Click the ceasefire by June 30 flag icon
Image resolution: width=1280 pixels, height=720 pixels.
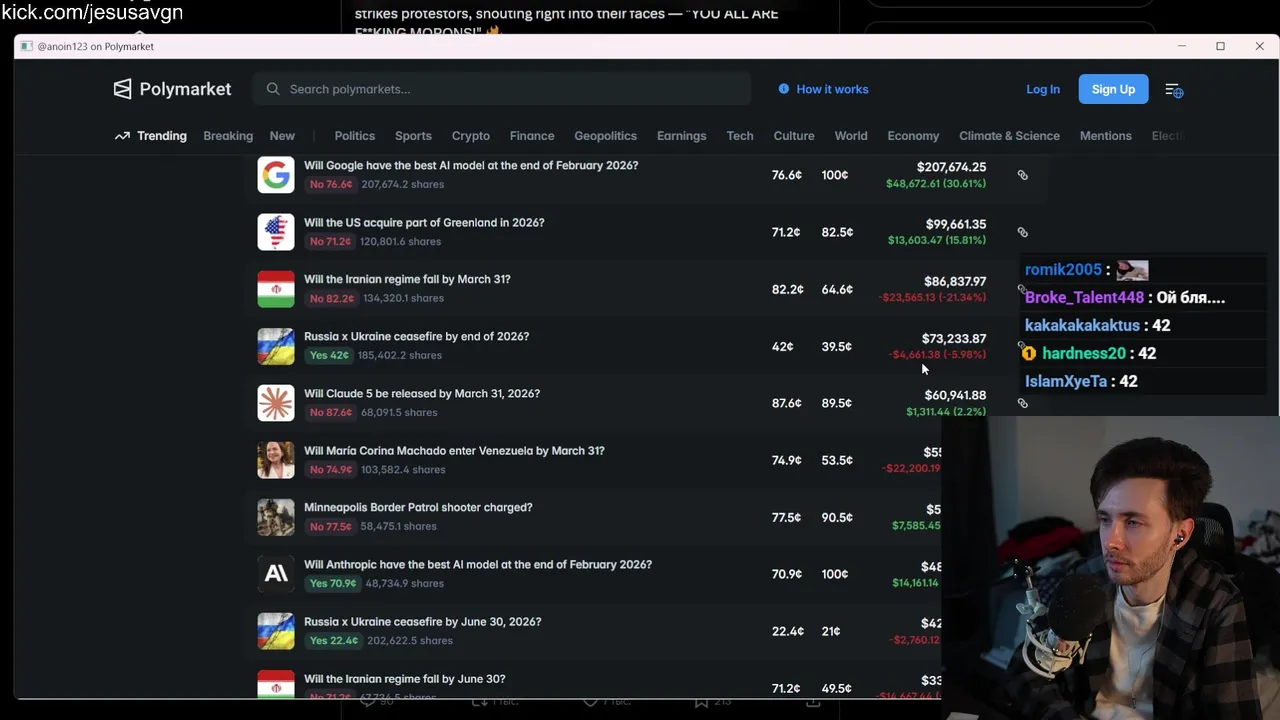[276, 631]
